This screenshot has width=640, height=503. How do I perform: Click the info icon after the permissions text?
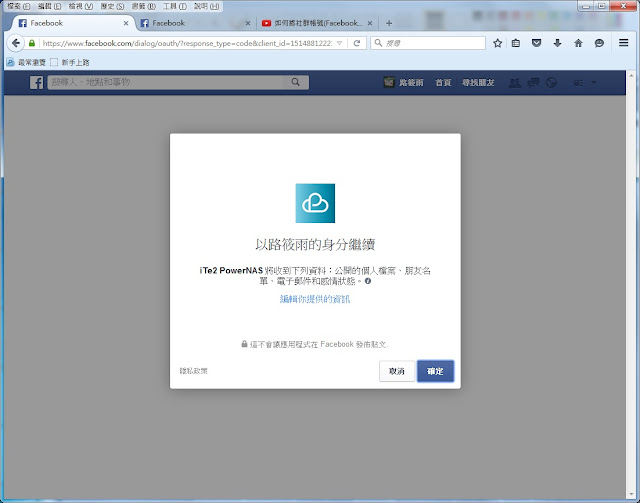pyautogui.click(x=368, y=281)
